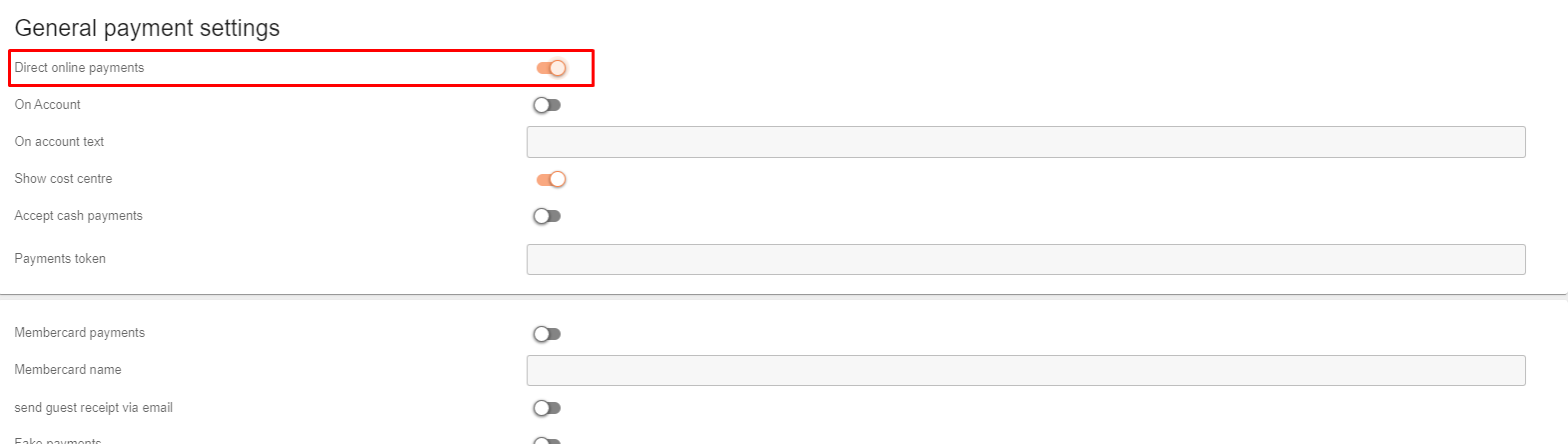Click the Payments token label
Screen dimensions: 1568x444
point(60,259)
